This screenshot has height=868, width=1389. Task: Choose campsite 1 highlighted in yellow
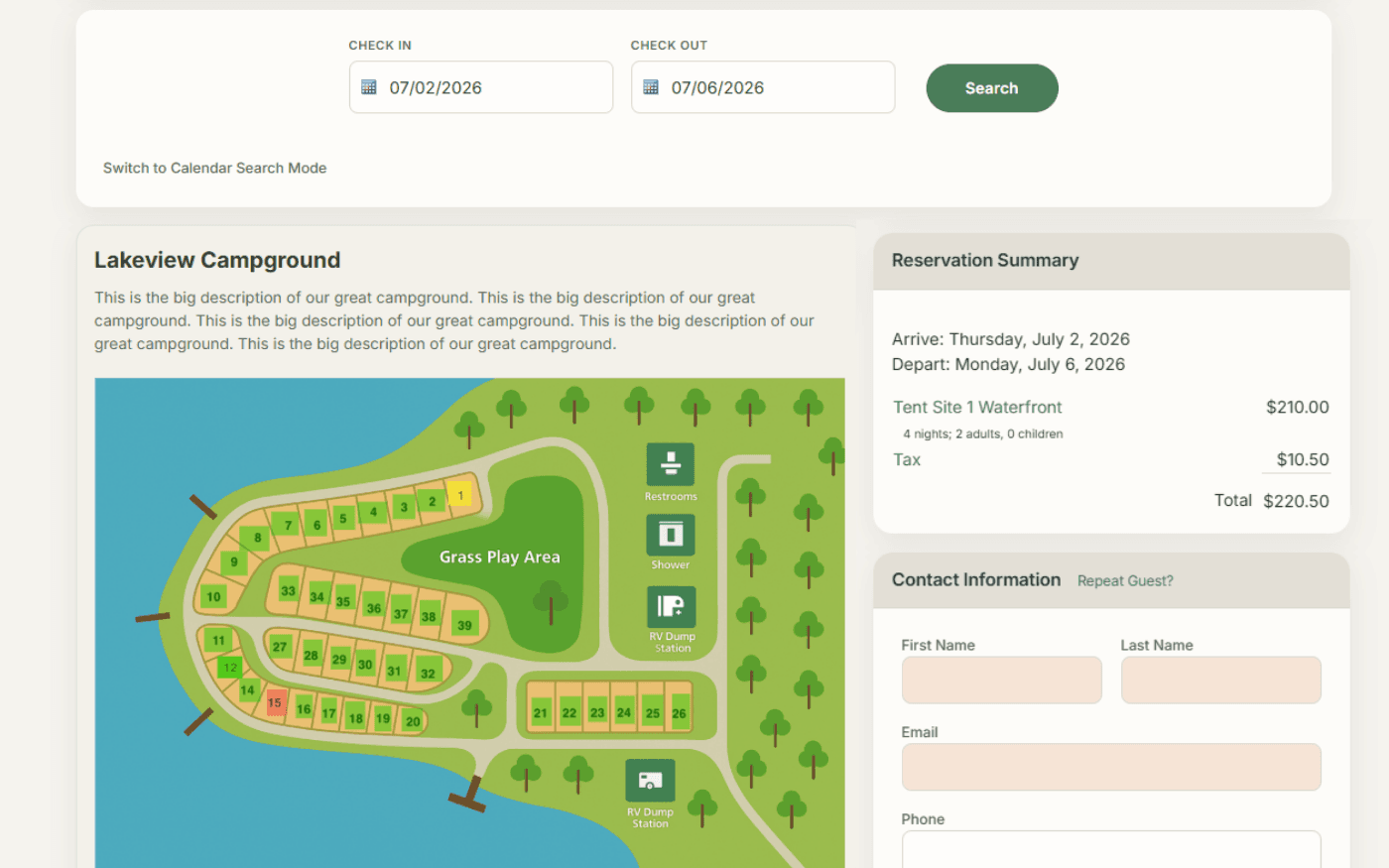pos(459,494)
